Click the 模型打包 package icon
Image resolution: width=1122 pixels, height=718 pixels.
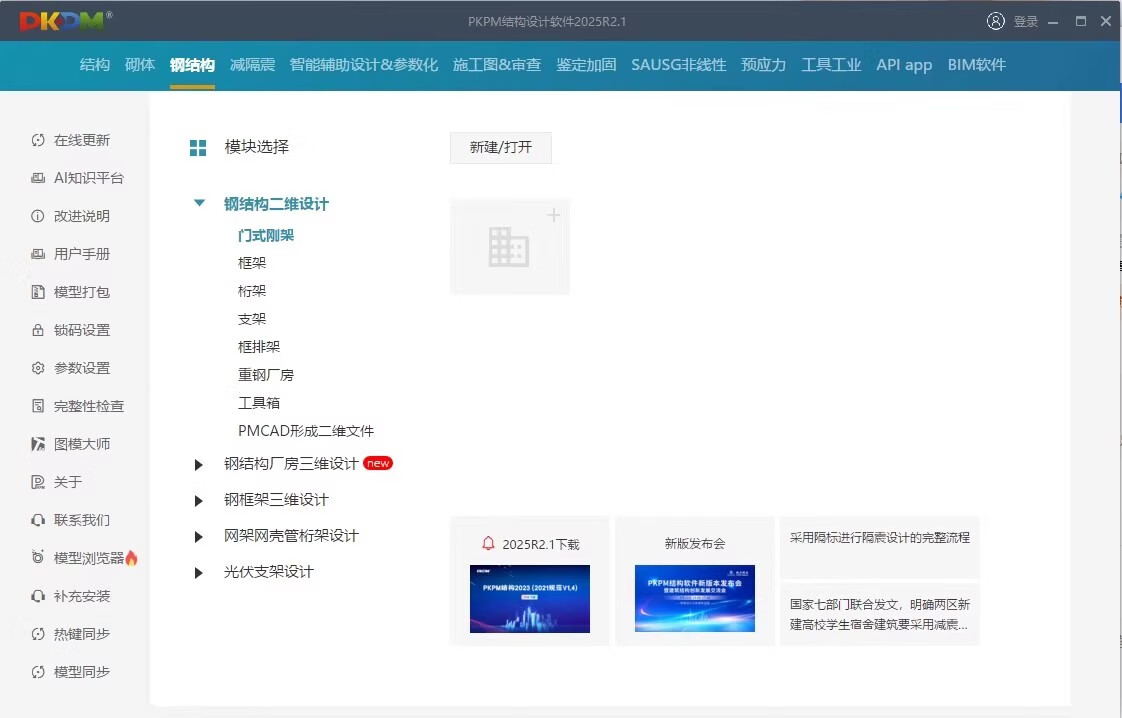pyautogui.click(x=38, y=292)
